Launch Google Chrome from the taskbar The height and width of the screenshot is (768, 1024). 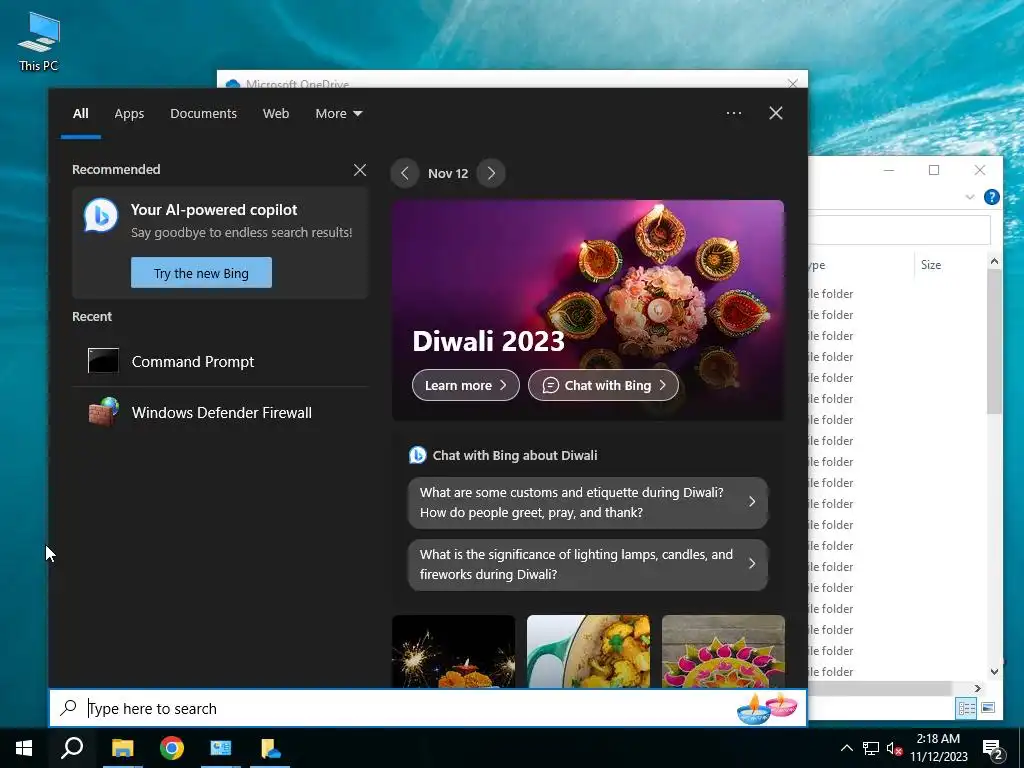[172, 748]
